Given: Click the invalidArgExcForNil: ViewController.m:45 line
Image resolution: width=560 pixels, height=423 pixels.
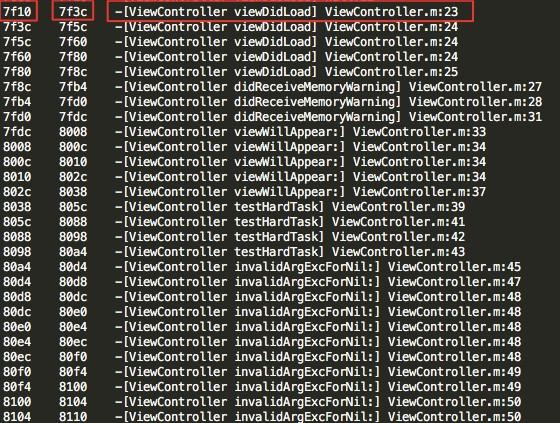Looking at the screenshot, I should (x=318, y=267).
